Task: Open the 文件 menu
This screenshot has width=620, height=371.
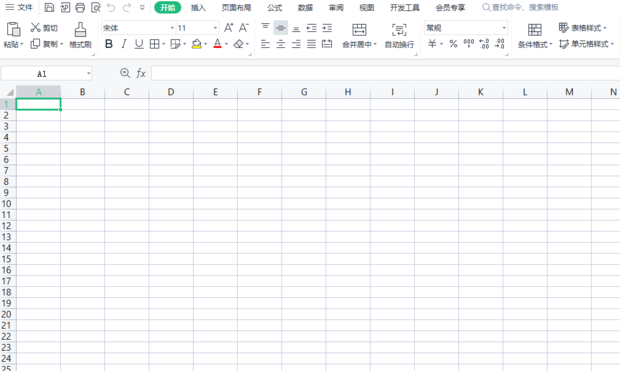Action: [19, 7]
